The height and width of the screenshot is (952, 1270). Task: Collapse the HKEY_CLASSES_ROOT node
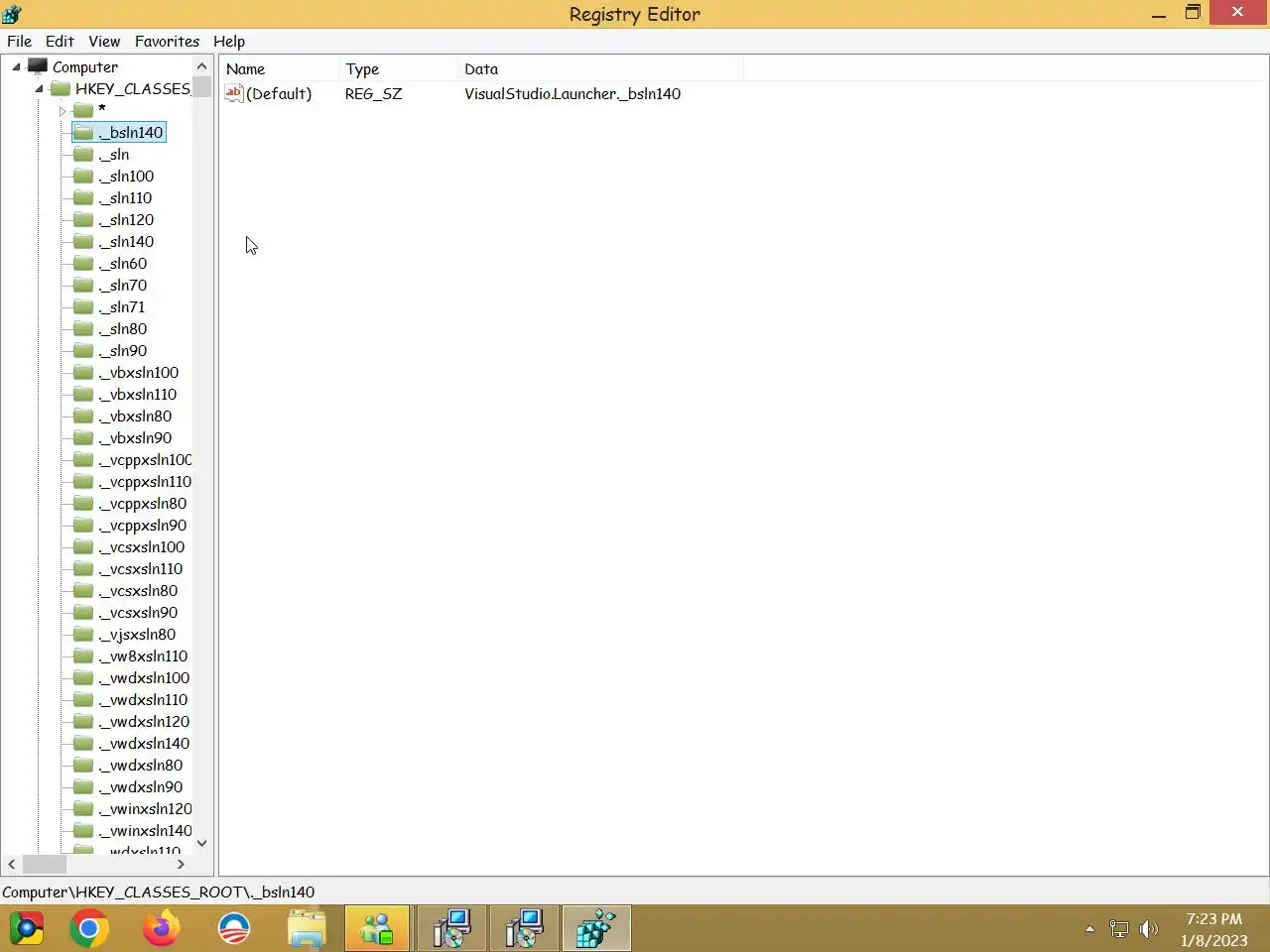39,88
